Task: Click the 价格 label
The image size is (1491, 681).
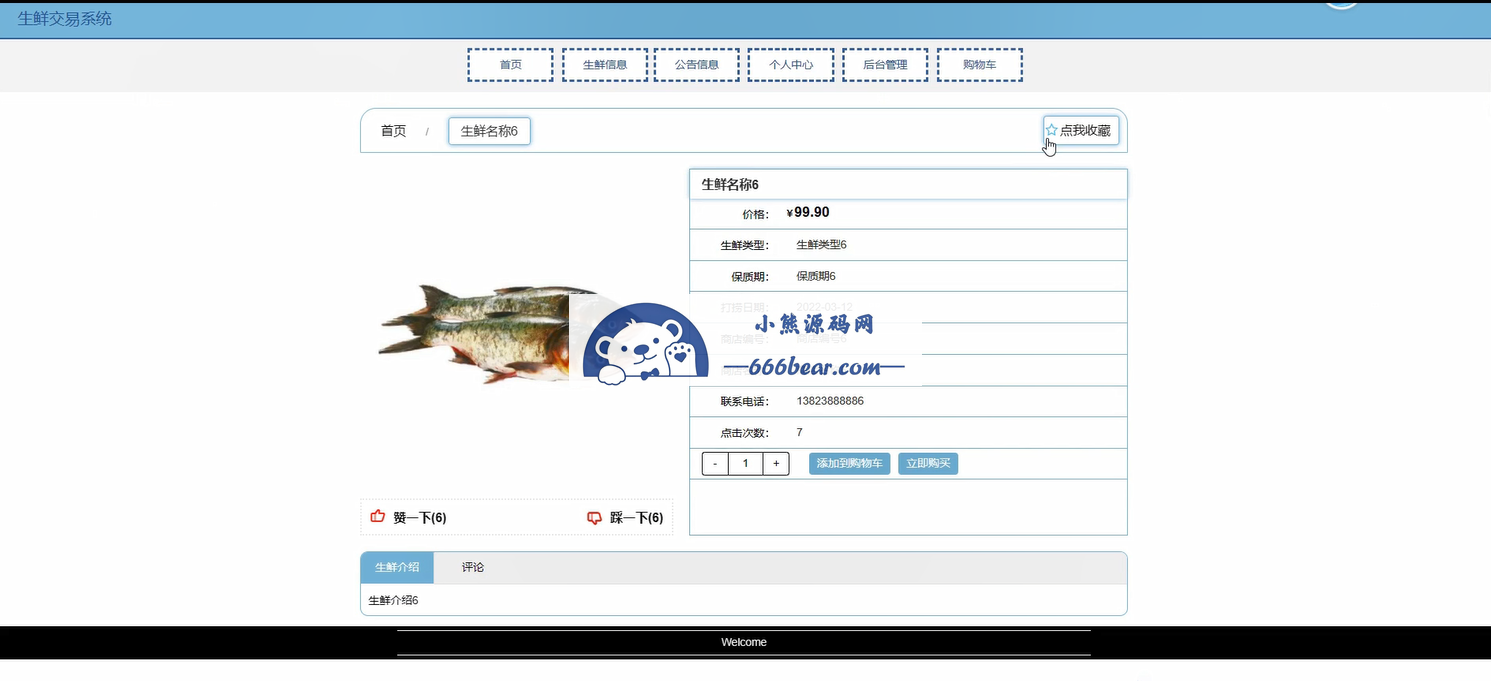Action: click(x=756, y=214)
